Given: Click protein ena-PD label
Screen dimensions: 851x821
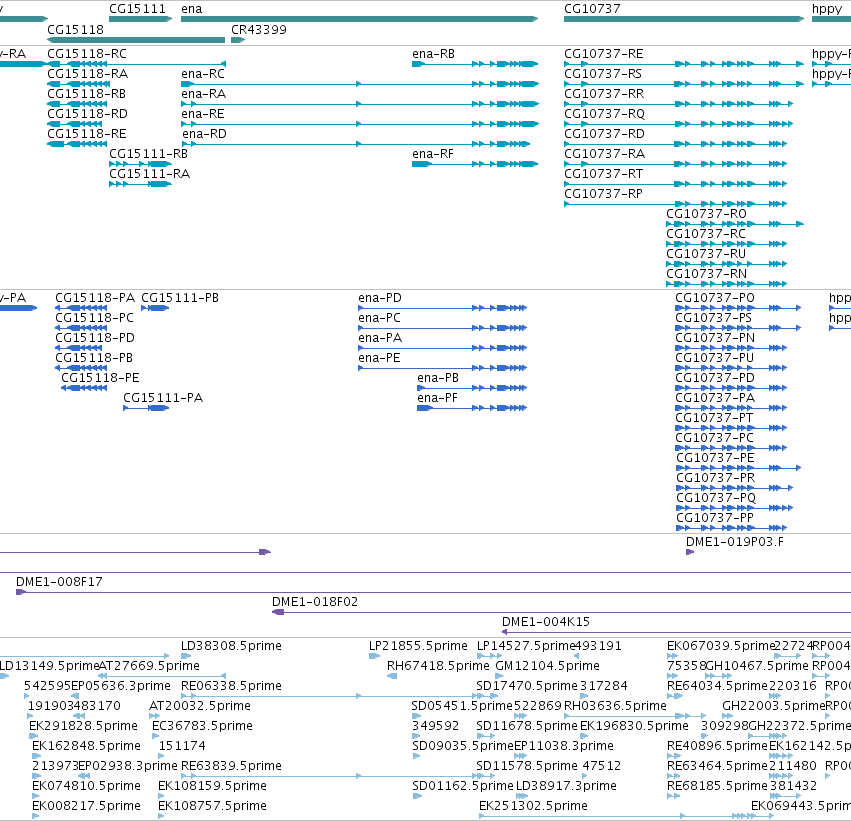Looking at the screenshot, I should point(380,297).
